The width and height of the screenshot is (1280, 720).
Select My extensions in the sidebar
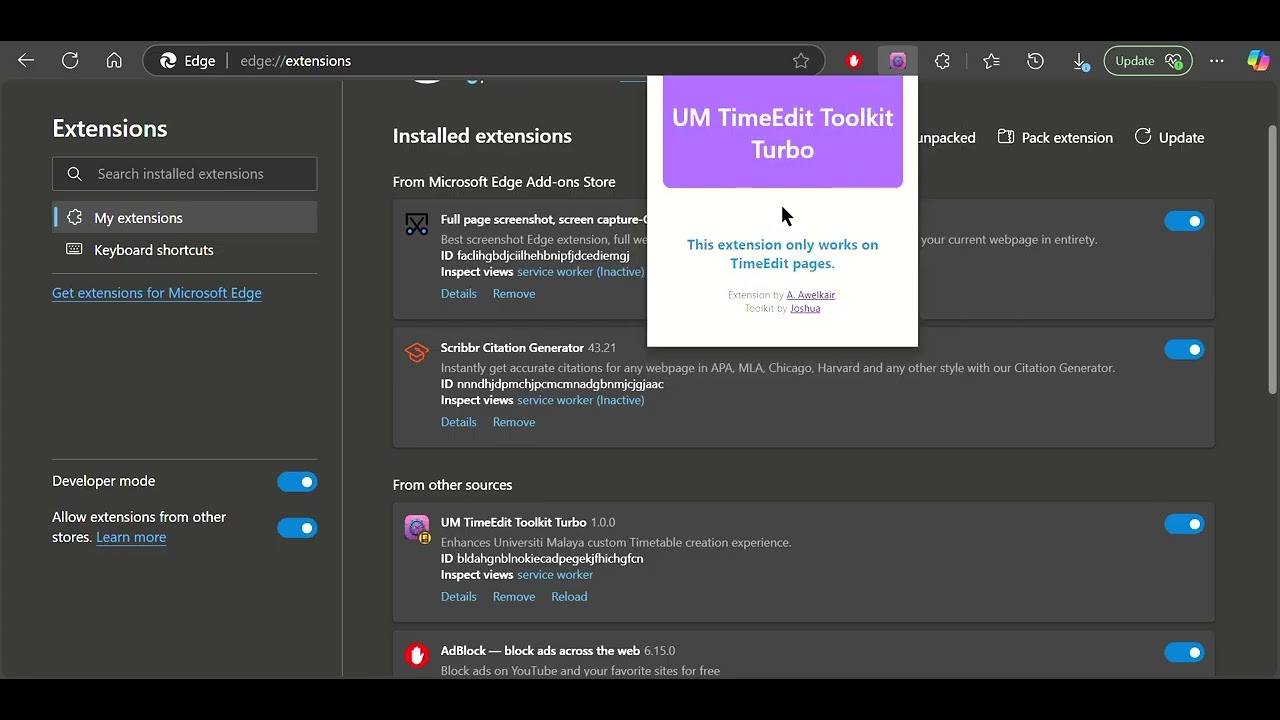click(x=185, y=218)
